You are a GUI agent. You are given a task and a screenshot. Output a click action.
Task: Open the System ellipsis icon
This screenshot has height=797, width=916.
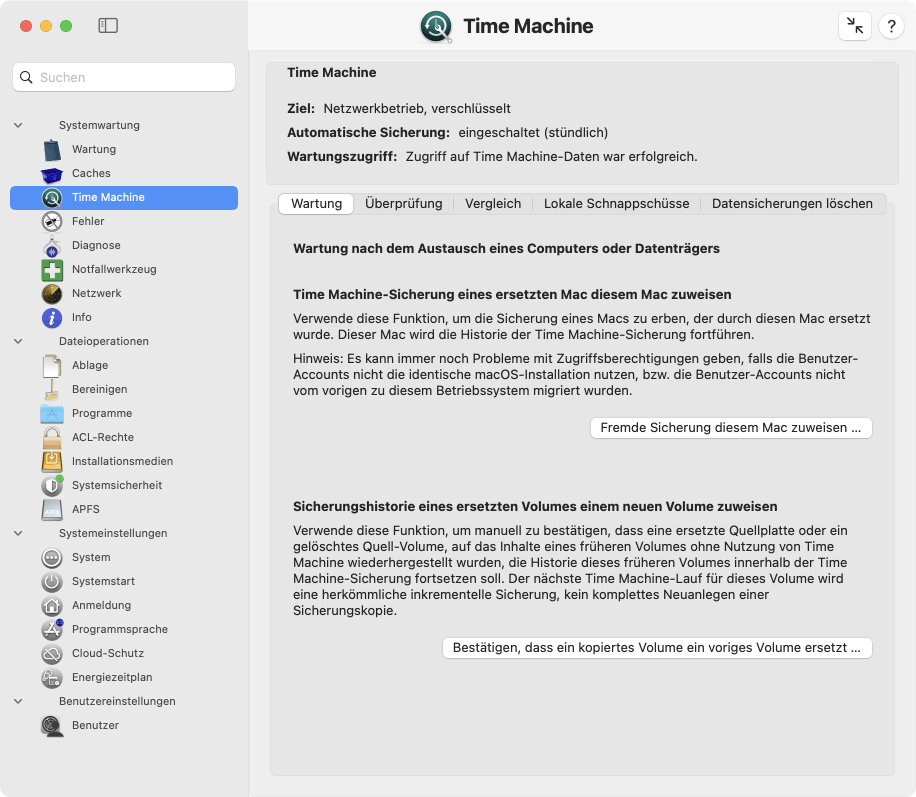(x=52, y=557)
